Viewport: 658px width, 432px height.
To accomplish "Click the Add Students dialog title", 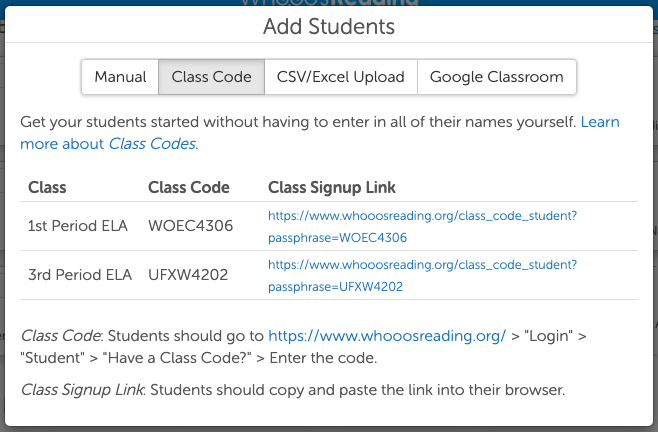I will [329, 26].
